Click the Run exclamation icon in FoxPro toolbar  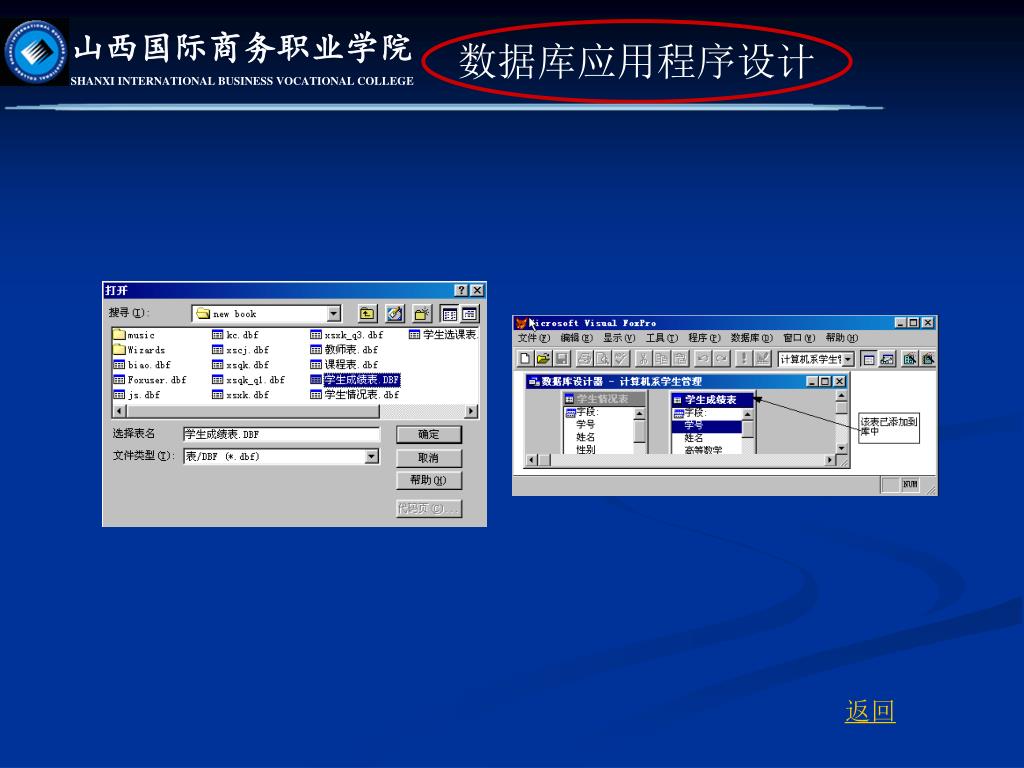click(x=743, y=359)
